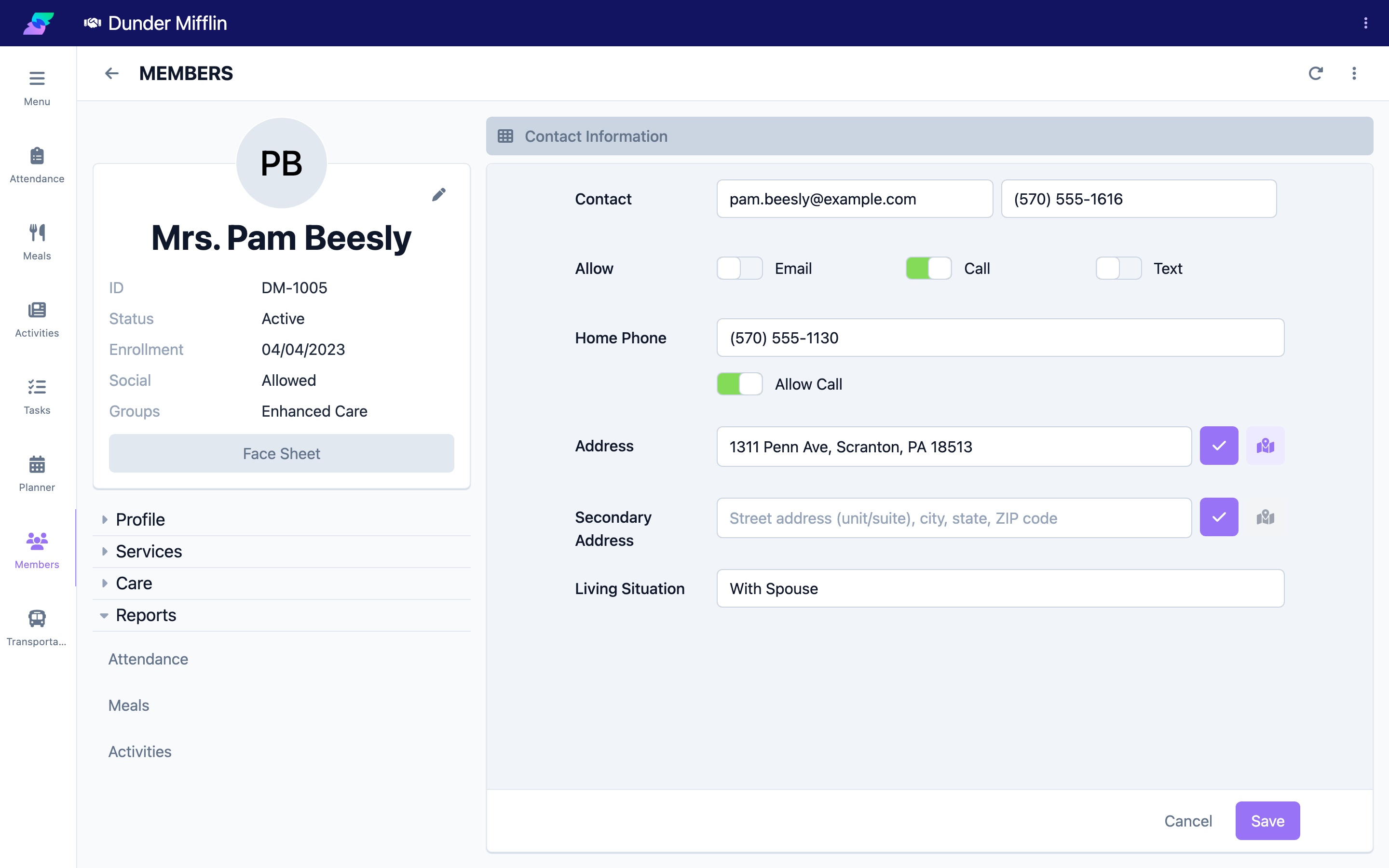Click the Home Phone input field
1389x868 pixels.
(x=1000, y=338)
